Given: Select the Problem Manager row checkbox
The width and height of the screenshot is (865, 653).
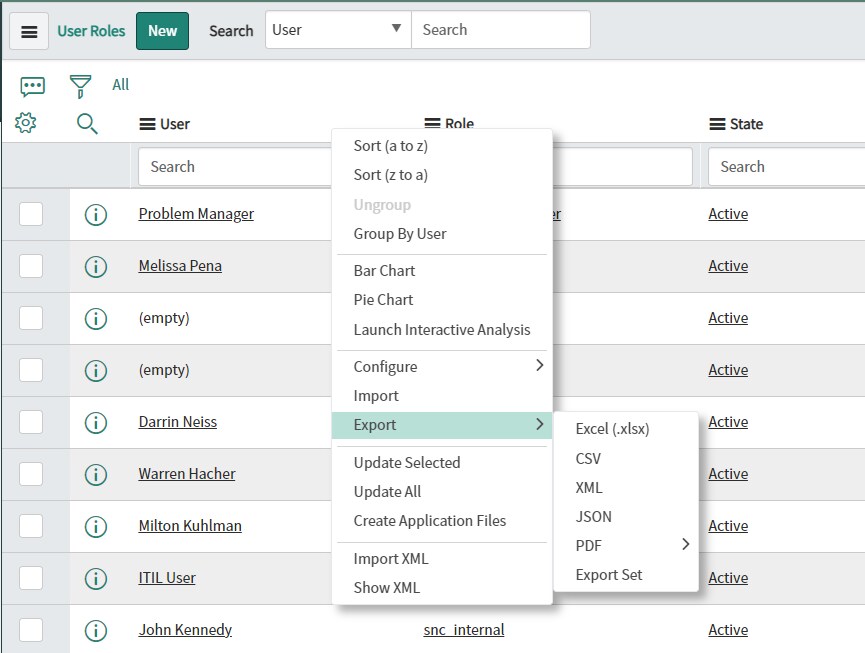Looking at the screenshot, I should coord(31,214).
